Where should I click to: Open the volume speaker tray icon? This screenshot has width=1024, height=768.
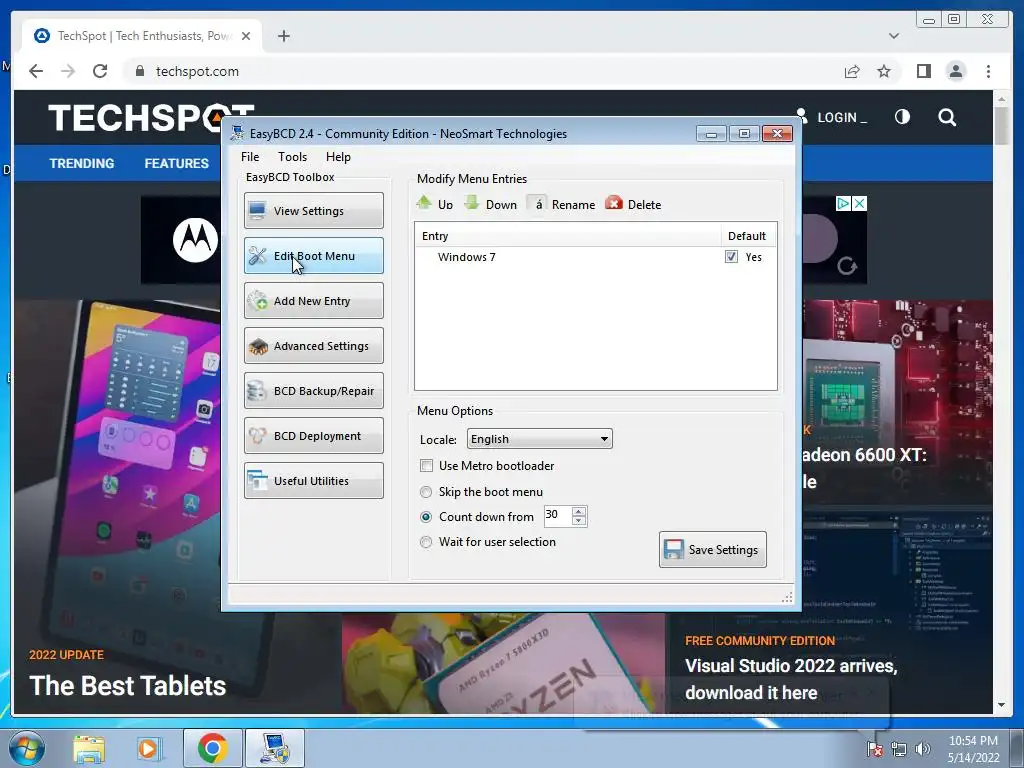point(922,749)
